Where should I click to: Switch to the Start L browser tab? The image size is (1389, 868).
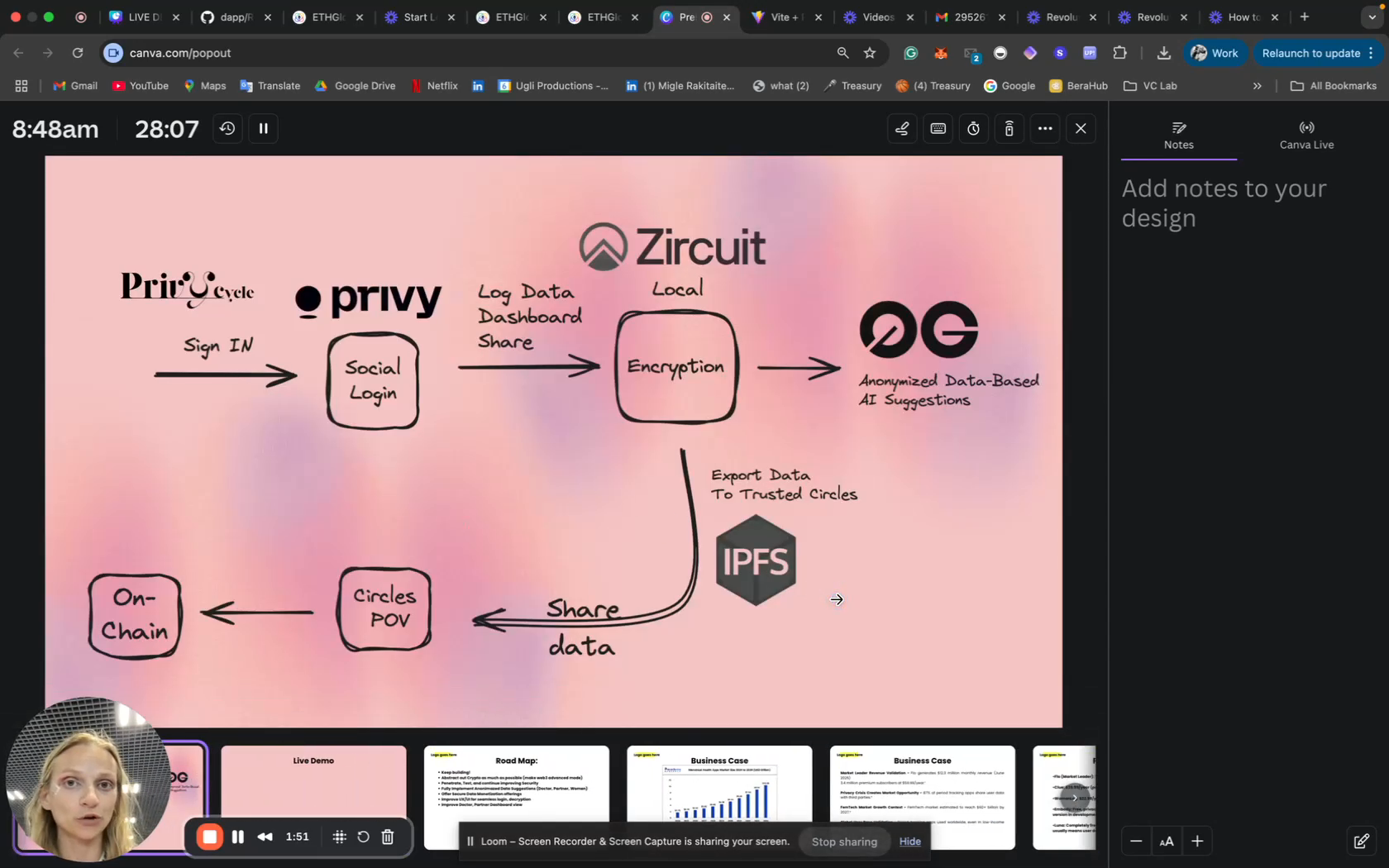pos(419,17)
